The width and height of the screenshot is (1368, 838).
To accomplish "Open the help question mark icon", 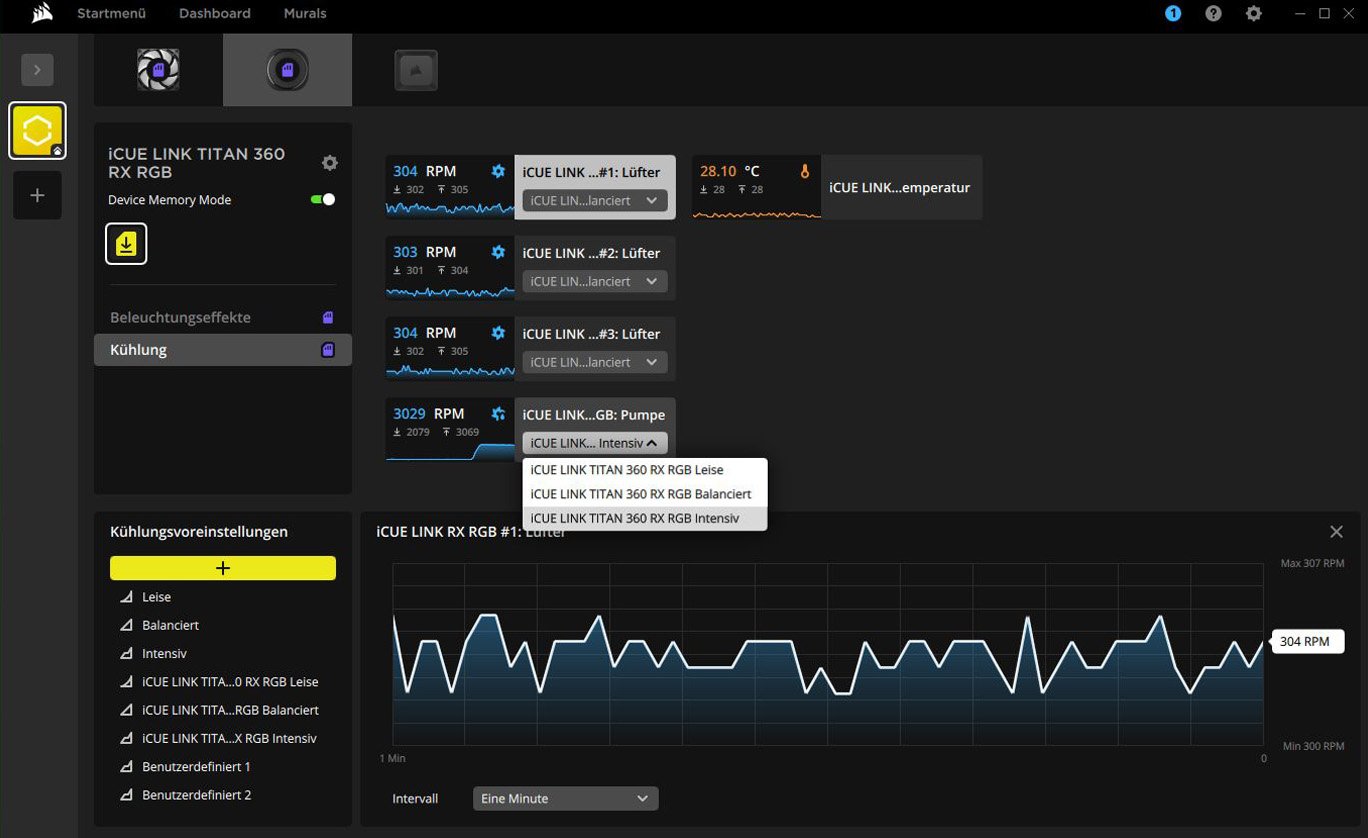I will coord(1213,14).
